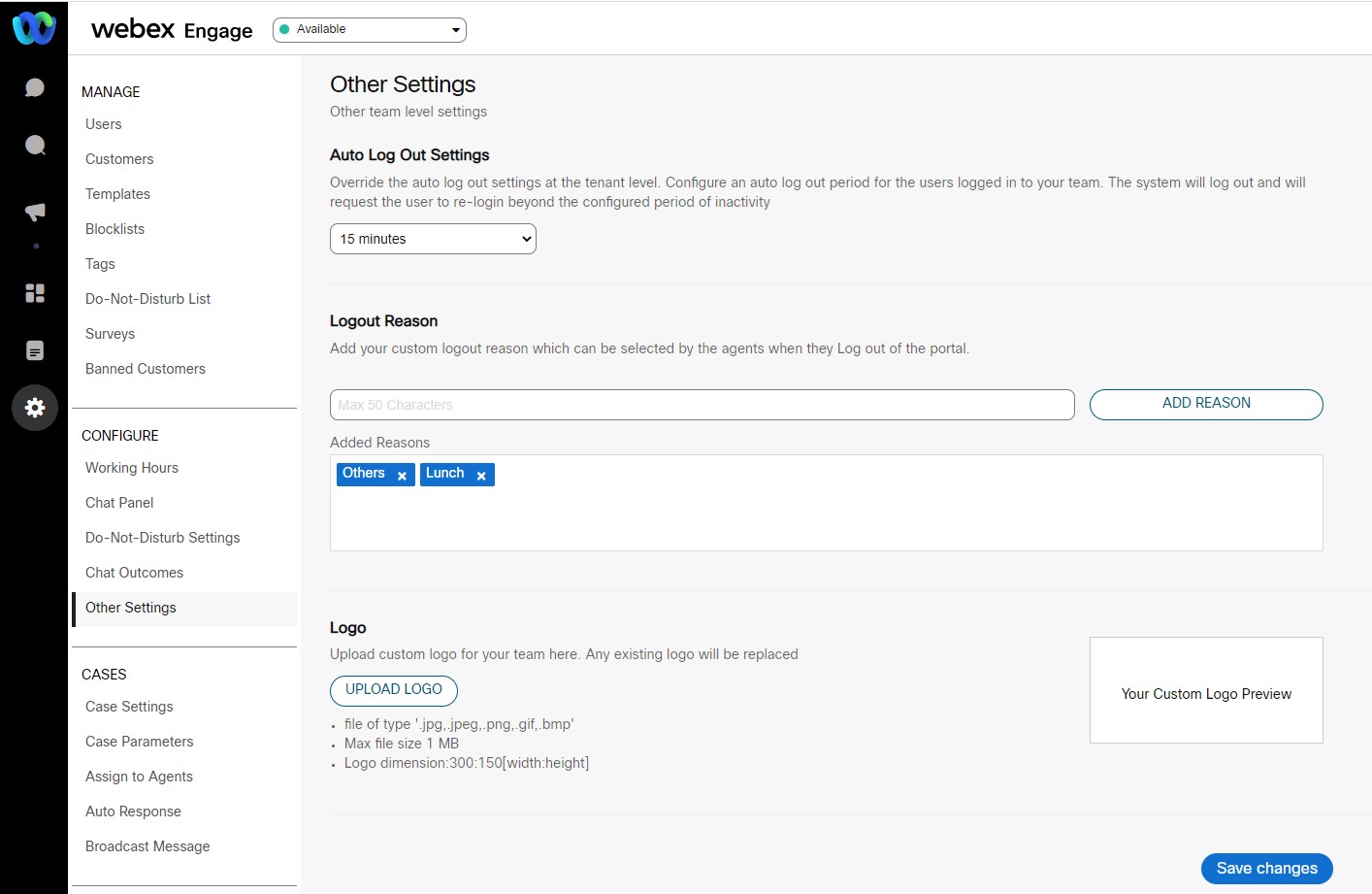Remove the Lunch logout reason tag
The image size is (1372, 894).
481,476
